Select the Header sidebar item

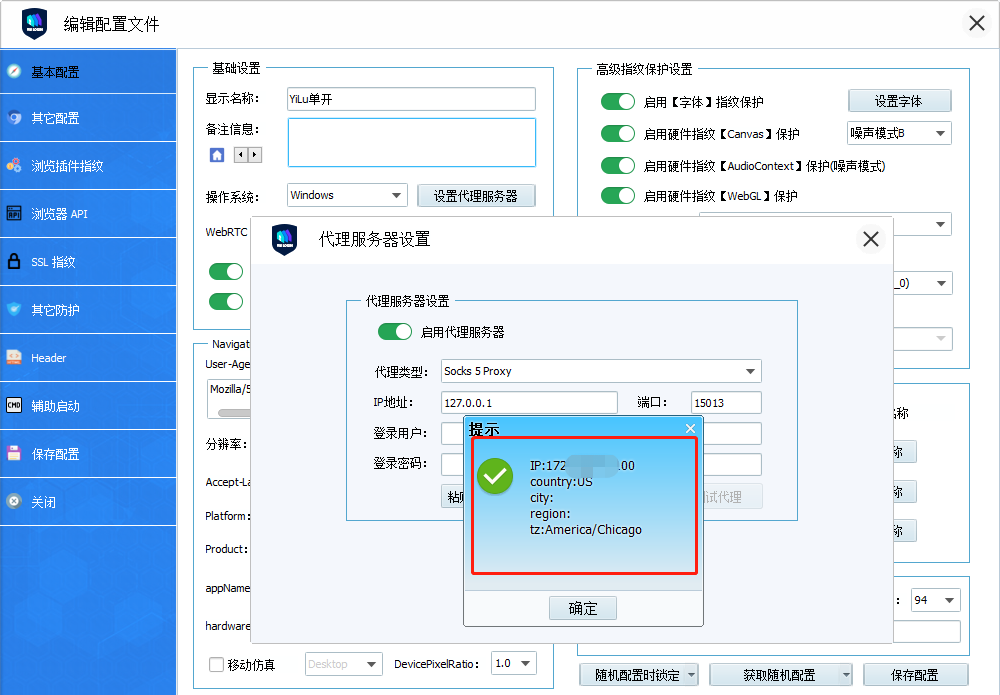tap(49, 358)
